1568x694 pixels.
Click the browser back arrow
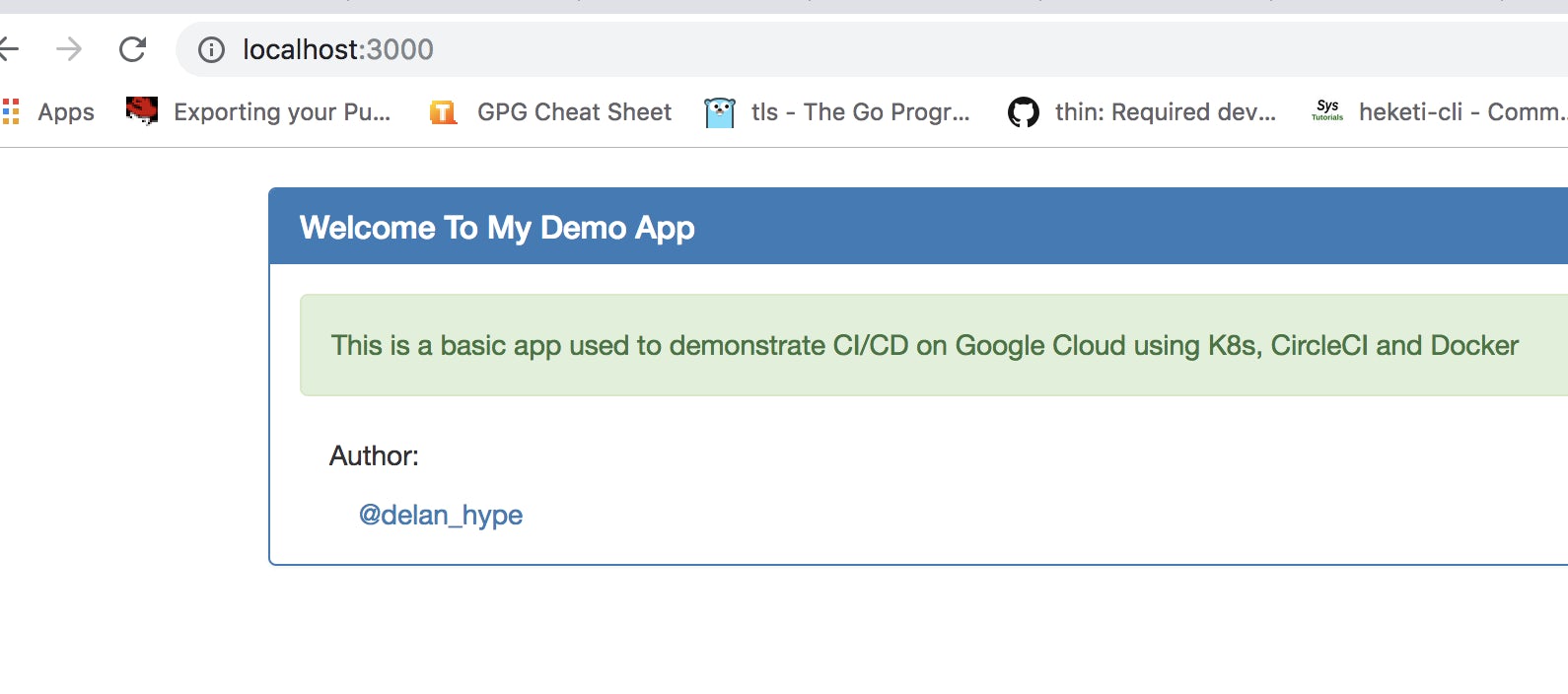point(9,48)
